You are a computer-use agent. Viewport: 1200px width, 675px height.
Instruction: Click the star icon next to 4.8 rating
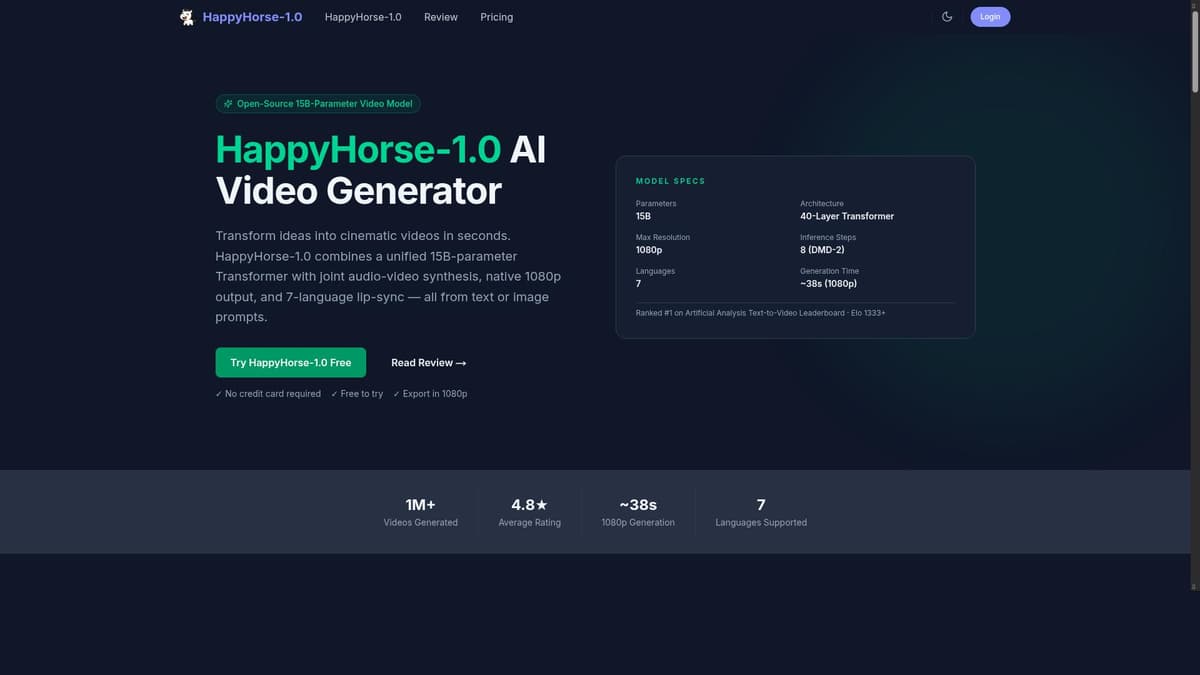pyautogui.click(x=543, y=505)
